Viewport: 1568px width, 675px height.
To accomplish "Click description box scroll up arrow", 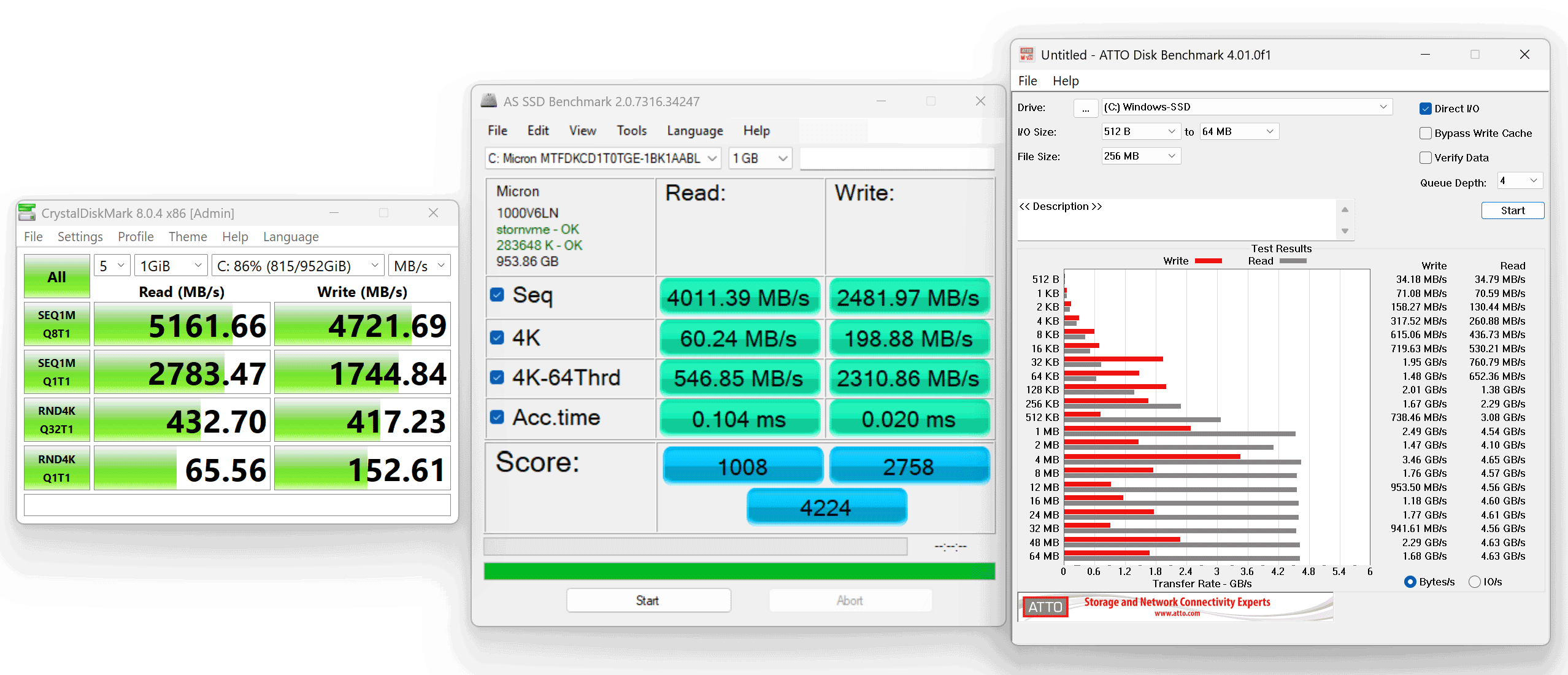I will click(1345, 210).
